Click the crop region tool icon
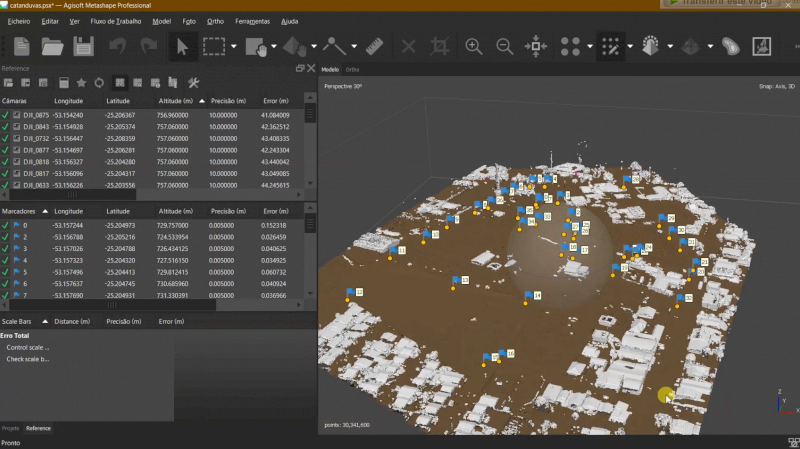This screenshot has width=800, height=449. pos(439,46)
